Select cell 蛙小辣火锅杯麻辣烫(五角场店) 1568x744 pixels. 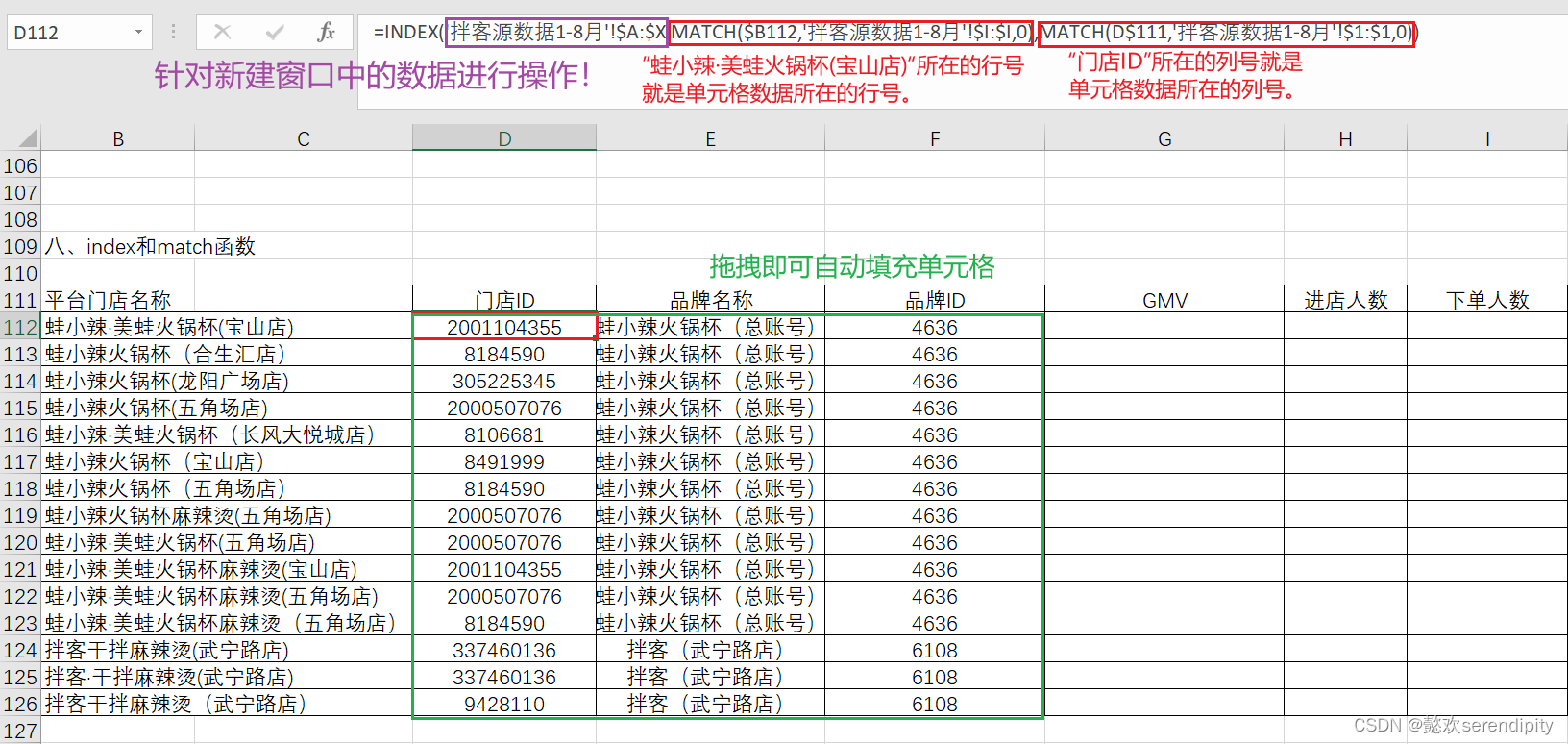click(227, 515)
